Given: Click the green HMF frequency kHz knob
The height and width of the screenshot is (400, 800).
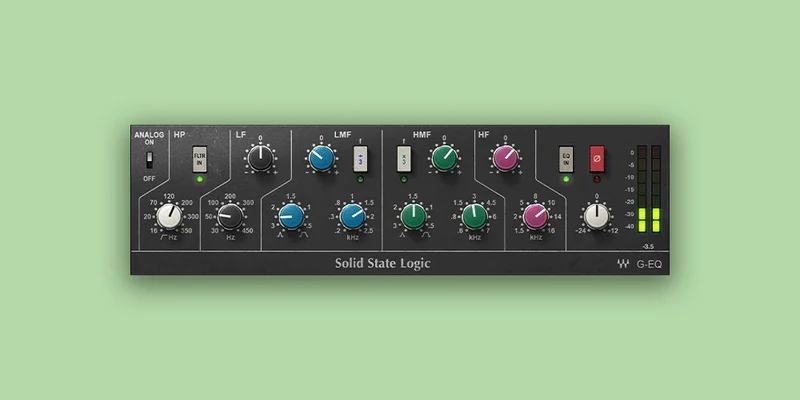Looking at the screenshot, I should click(474, 216).
